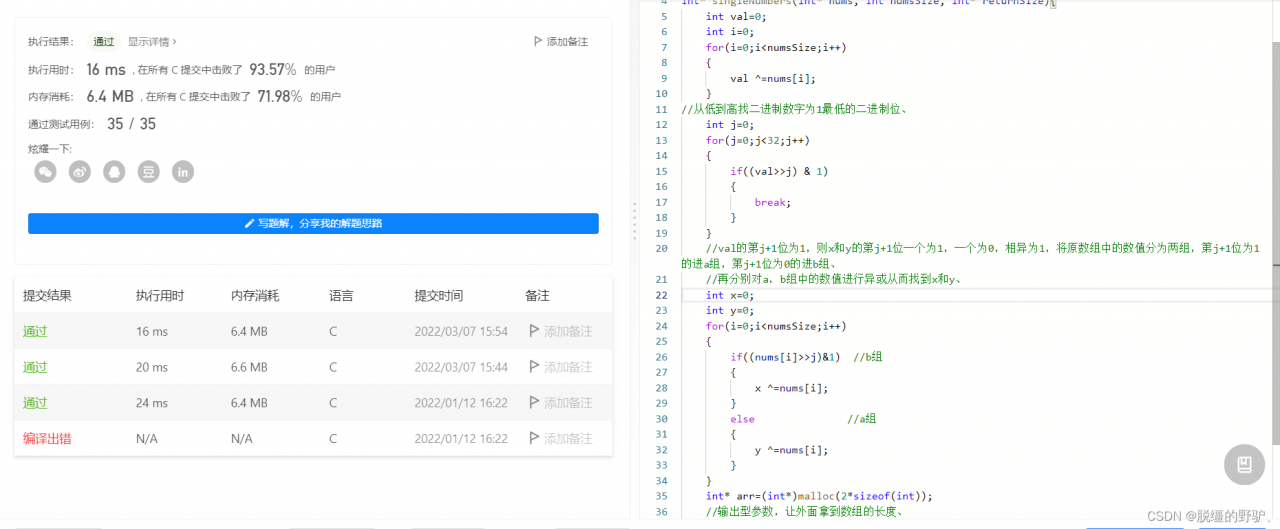This screenshot has height=529, width=1280.
Task: Click the panel divider drag handle dots
Action: (634, 220)
